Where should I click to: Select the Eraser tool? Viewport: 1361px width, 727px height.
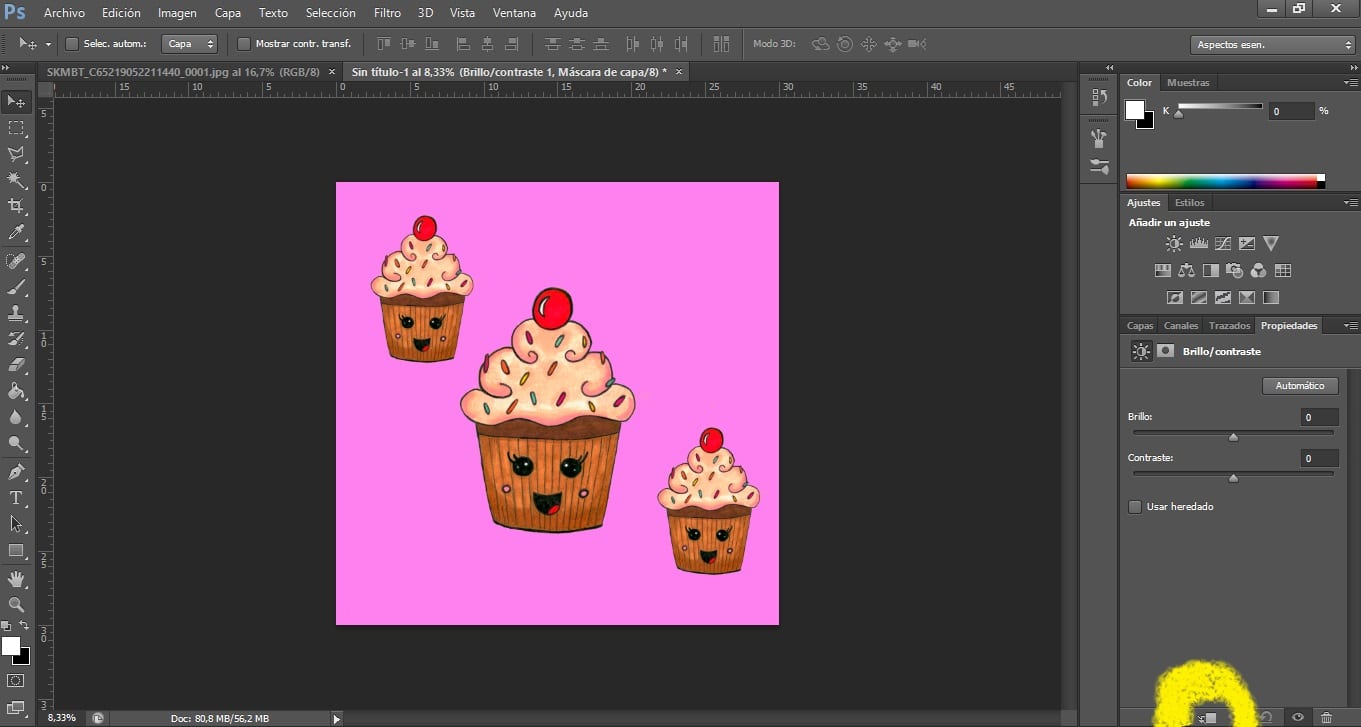16,365
